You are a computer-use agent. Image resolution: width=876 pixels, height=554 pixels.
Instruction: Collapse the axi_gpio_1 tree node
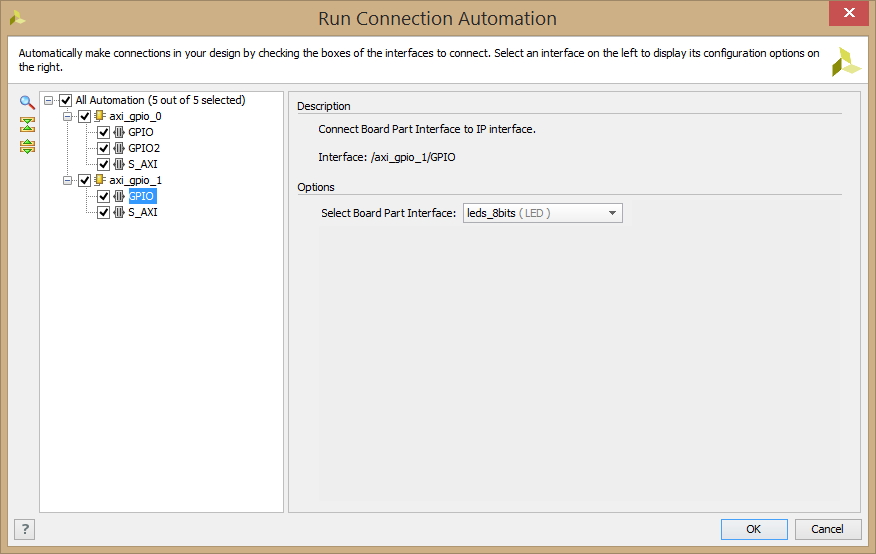[67, 180]
